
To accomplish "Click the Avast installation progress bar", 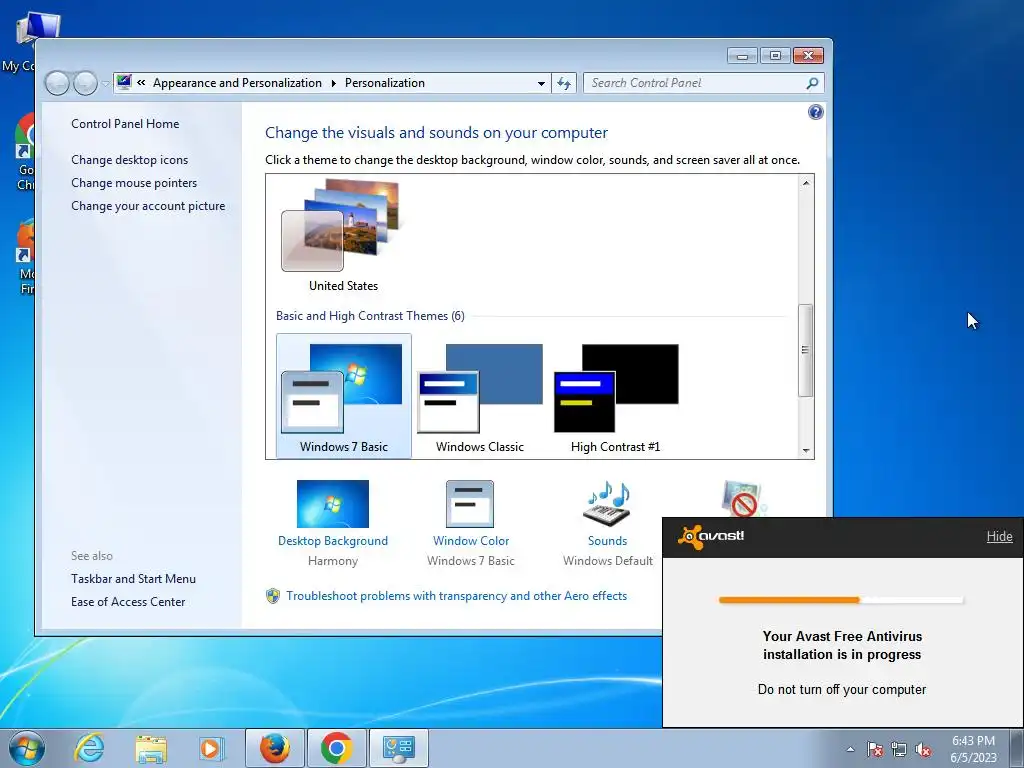I will click(x=841, y=600).
